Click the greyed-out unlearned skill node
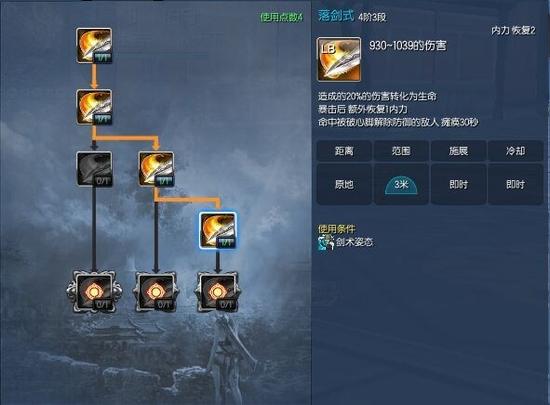Screen dimensions: 550x405 tap(94, 169)
